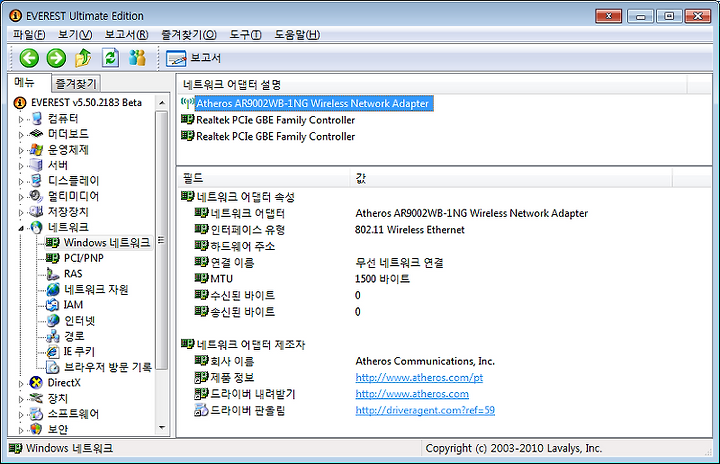This screenshot has width=720, height=464.
Task: Click the 회사 이름 field row
Action: click(232, 361)
